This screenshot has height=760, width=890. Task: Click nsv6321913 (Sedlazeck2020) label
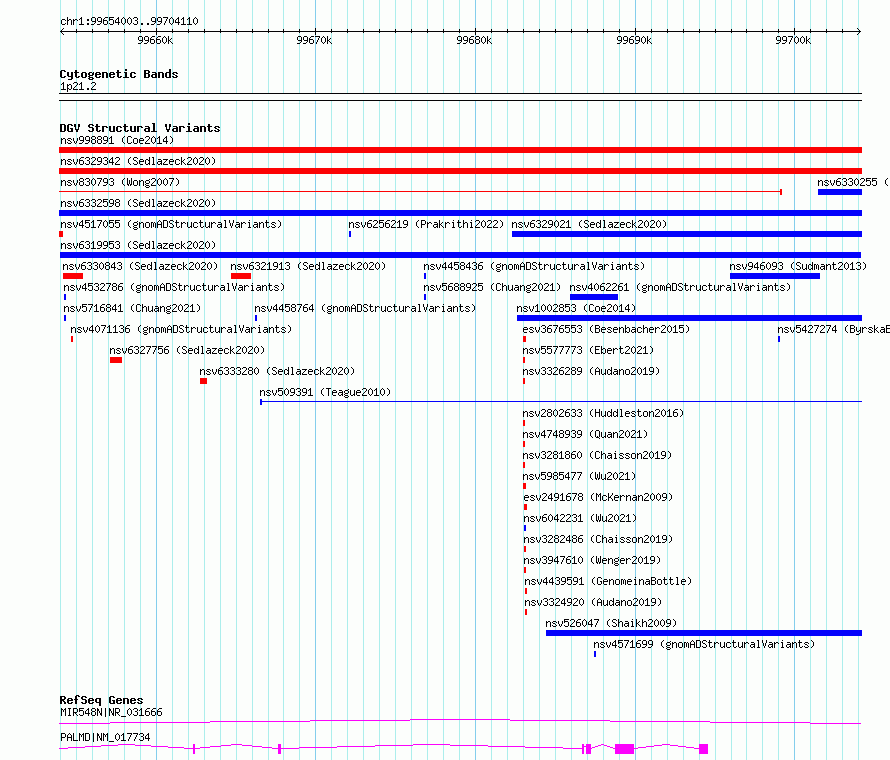coord(308,266)
